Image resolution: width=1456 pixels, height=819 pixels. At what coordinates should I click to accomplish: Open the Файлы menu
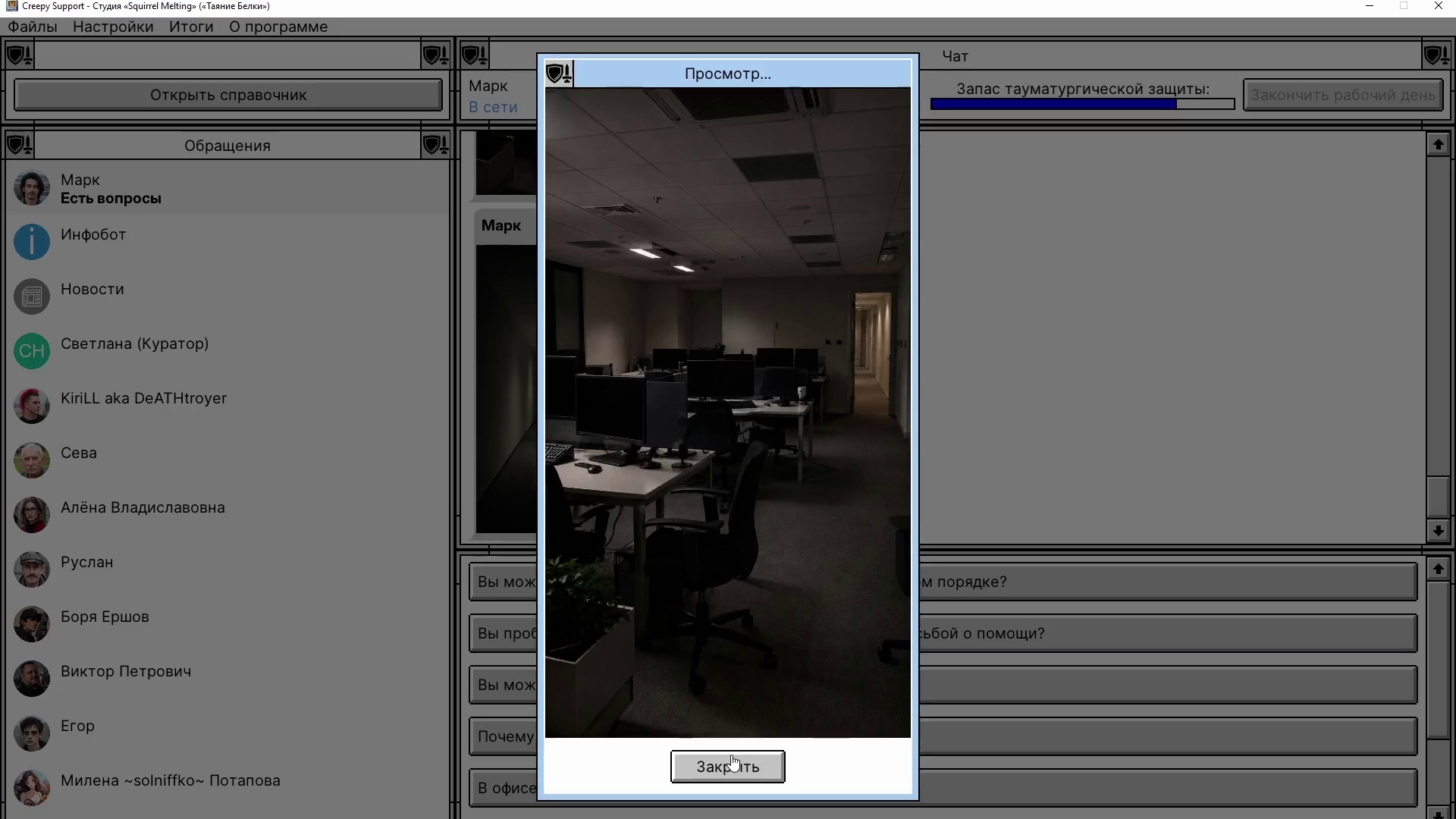coord(33,27)
